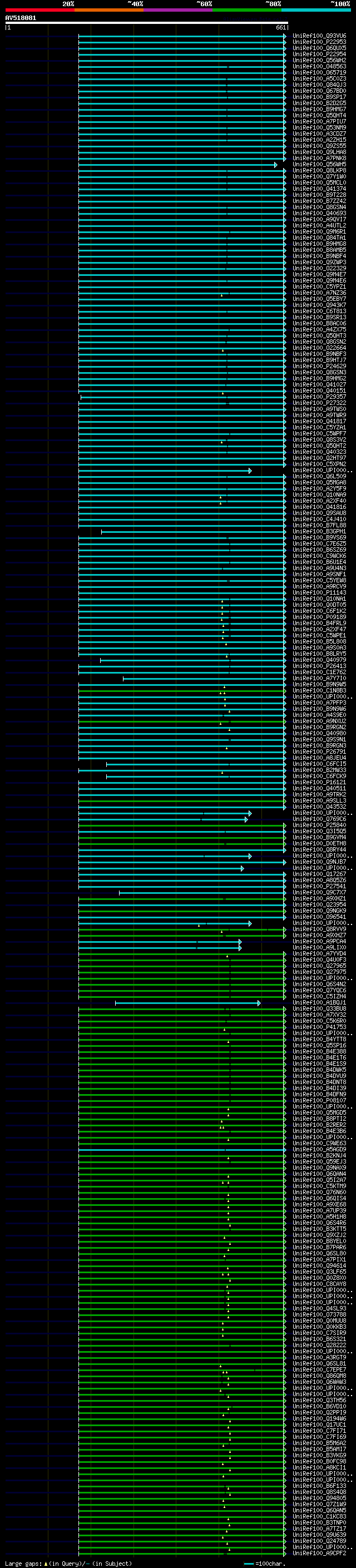Select the UniRef100_Q40979 label
Viewport: 356px width, 1568px height.
point(319,660)
